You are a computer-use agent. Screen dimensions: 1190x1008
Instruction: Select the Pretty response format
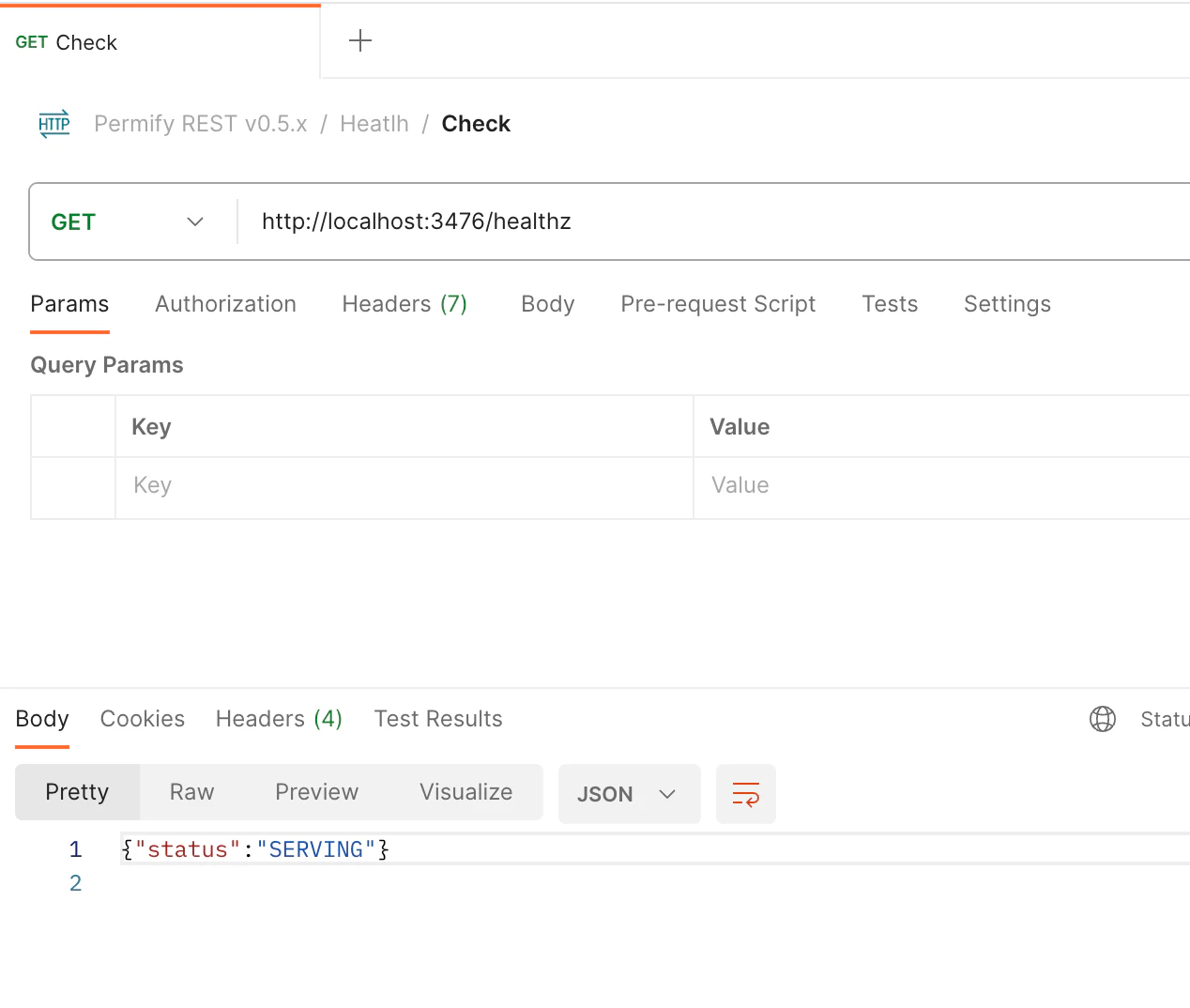pos(77,792)
